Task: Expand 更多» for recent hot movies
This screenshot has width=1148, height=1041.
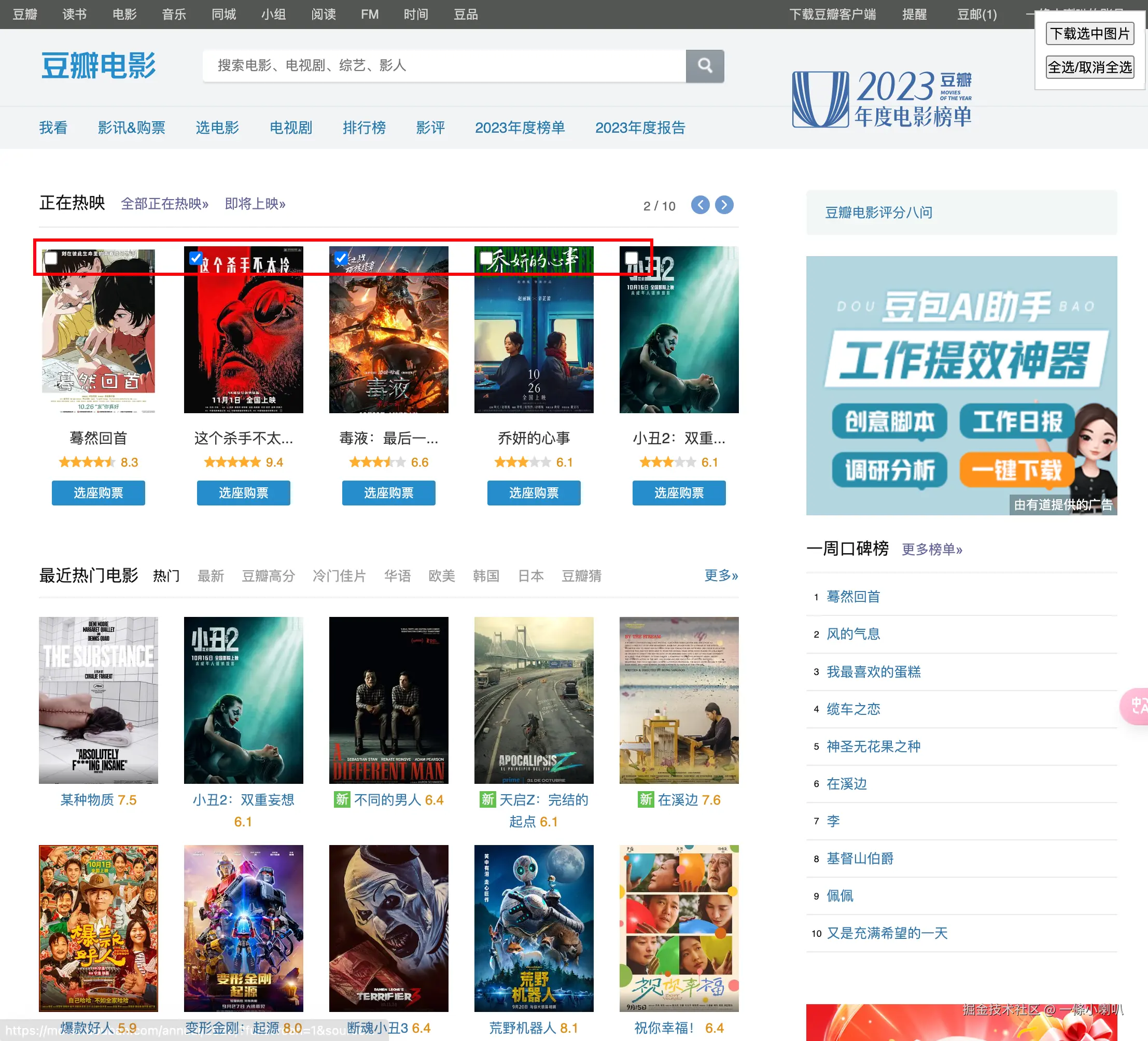Action: 720,575
